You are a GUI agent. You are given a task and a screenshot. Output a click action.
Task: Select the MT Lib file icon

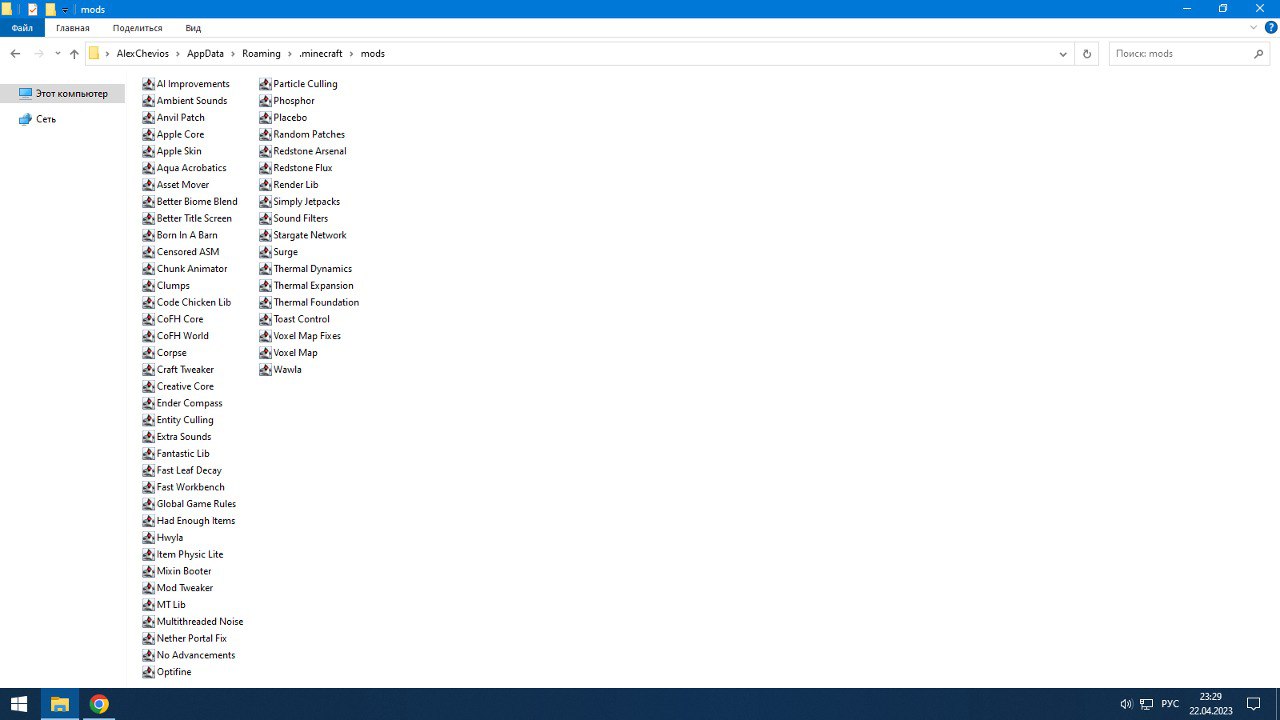click(148, 605)
